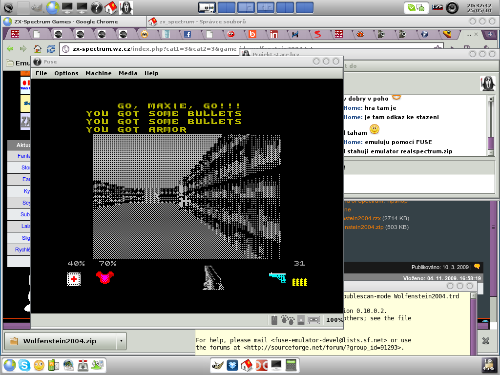
Task: Open the Options menu in Fuse
Action: click(x=66, y=73)
